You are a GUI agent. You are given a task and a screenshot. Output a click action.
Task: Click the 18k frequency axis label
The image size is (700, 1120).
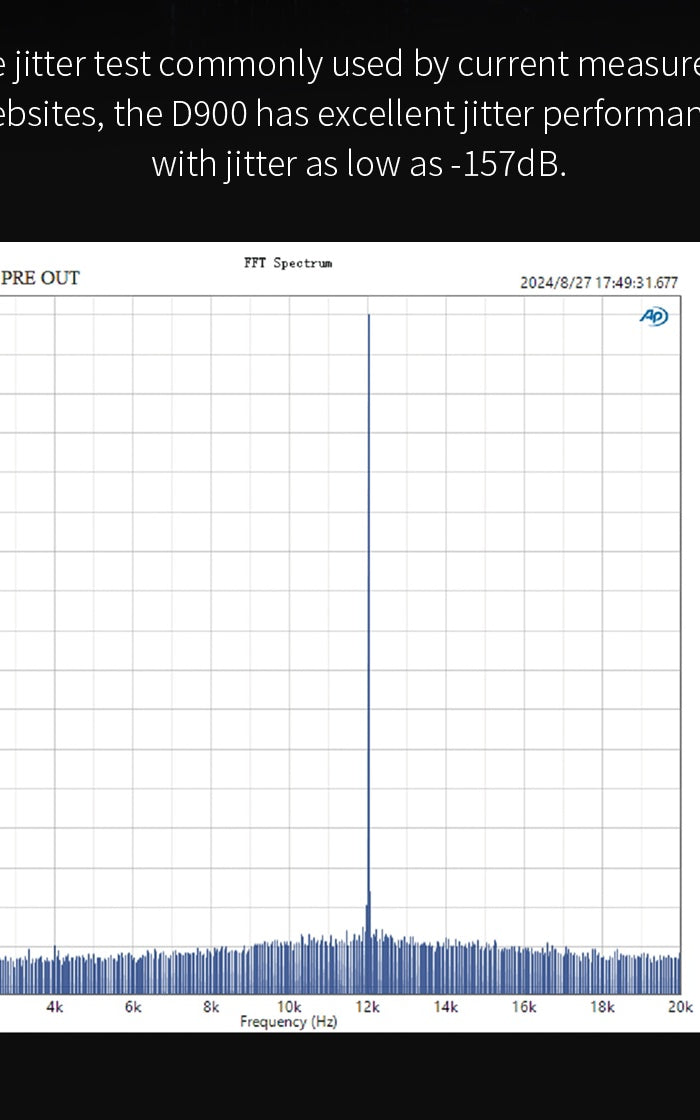[x=602, y=1007]
